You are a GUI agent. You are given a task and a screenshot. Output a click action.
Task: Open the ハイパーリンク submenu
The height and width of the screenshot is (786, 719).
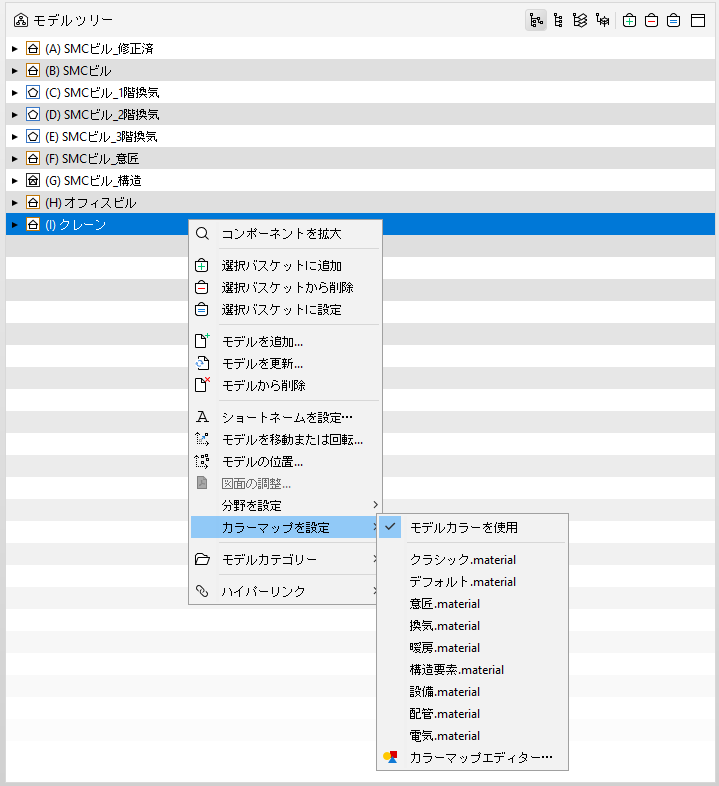(x=285, y=592)
